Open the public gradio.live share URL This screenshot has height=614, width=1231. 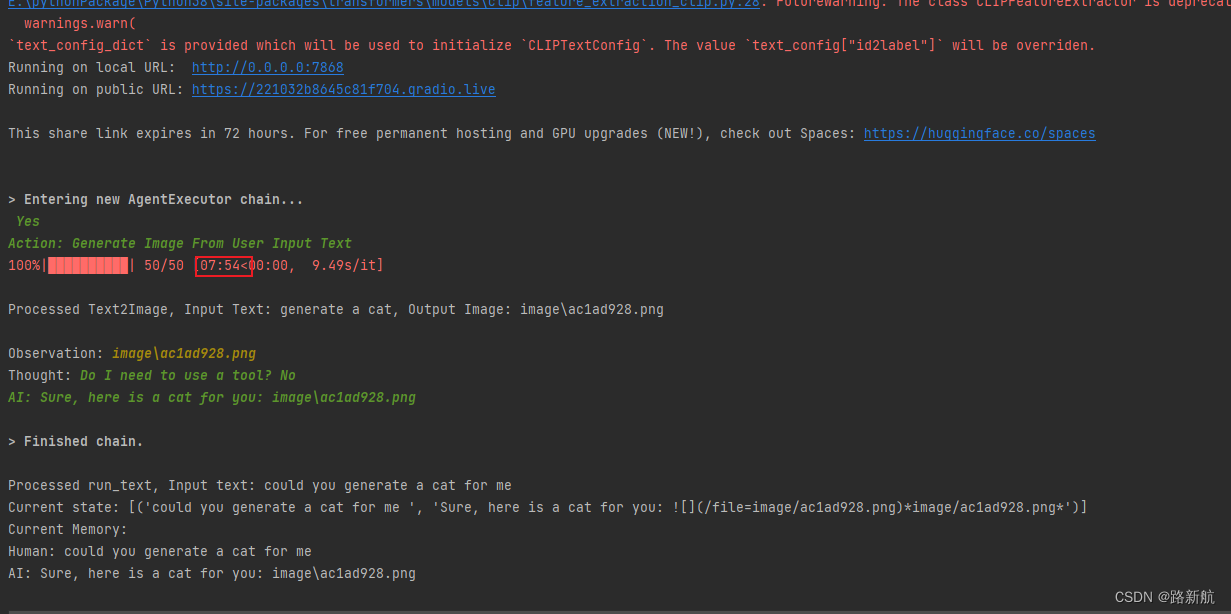pos(343,89)
